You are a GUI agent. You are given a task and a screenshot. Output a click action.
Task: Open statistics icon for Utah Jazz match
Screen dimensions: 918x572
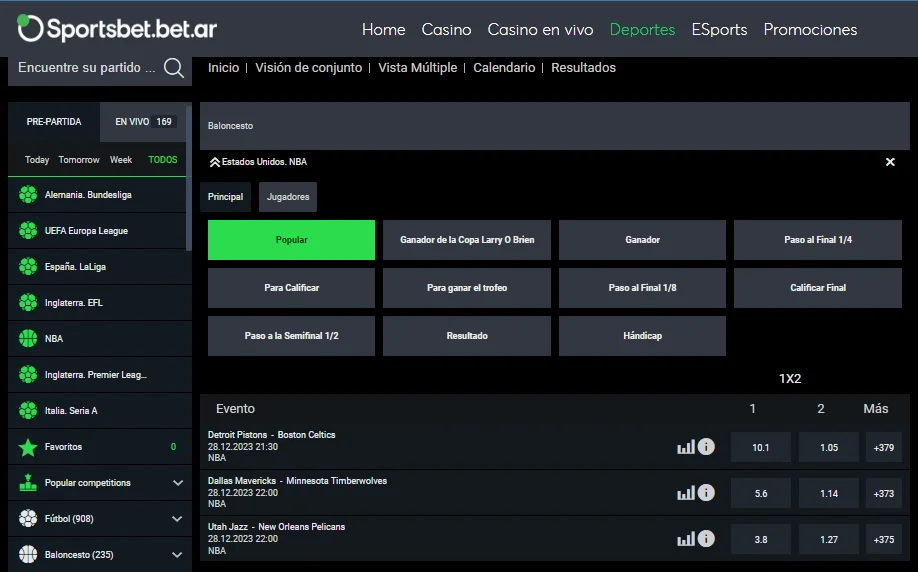[685, 539]
